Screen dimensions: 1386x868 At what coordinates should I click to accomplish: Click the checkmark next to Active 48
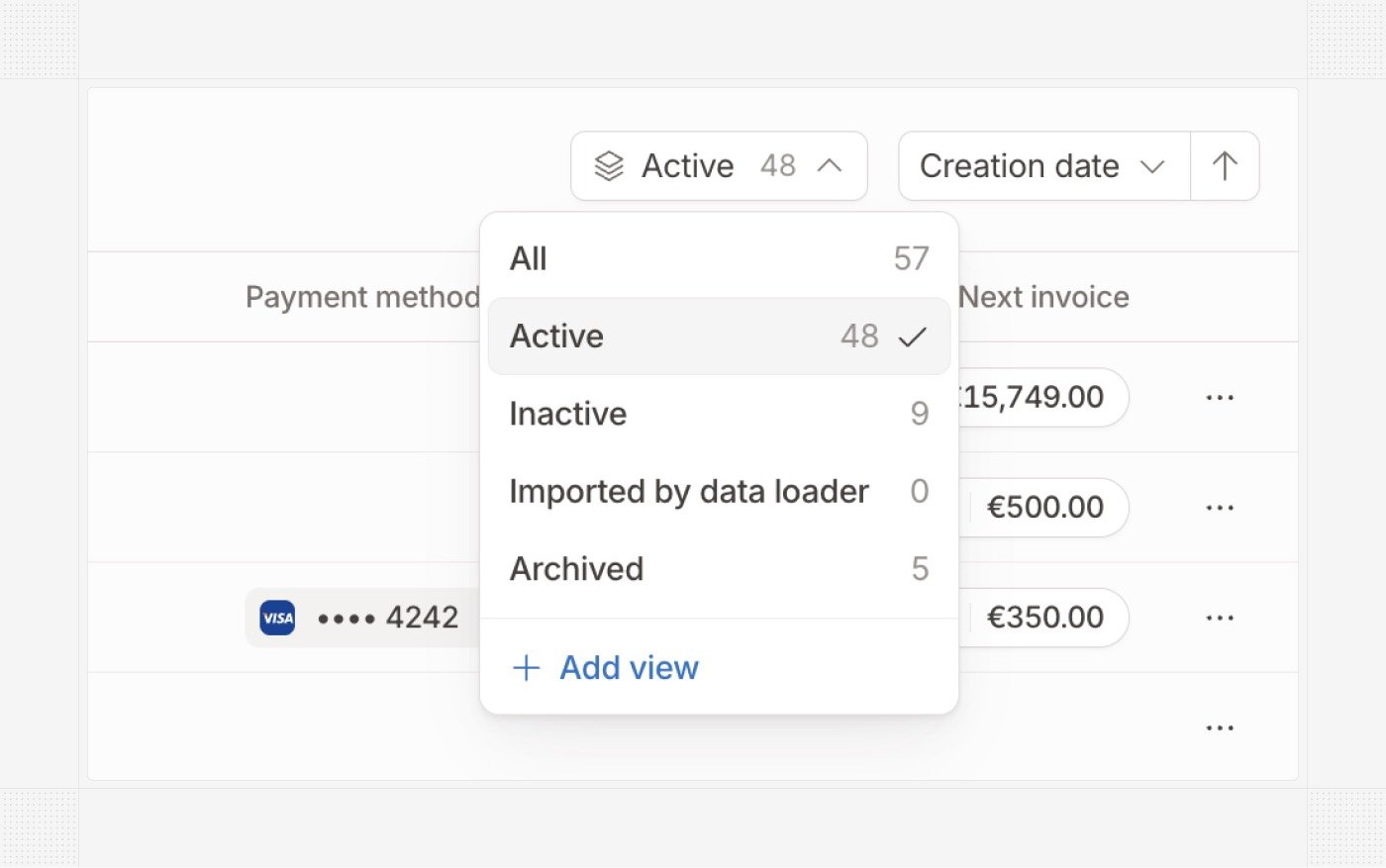point(912,338)
